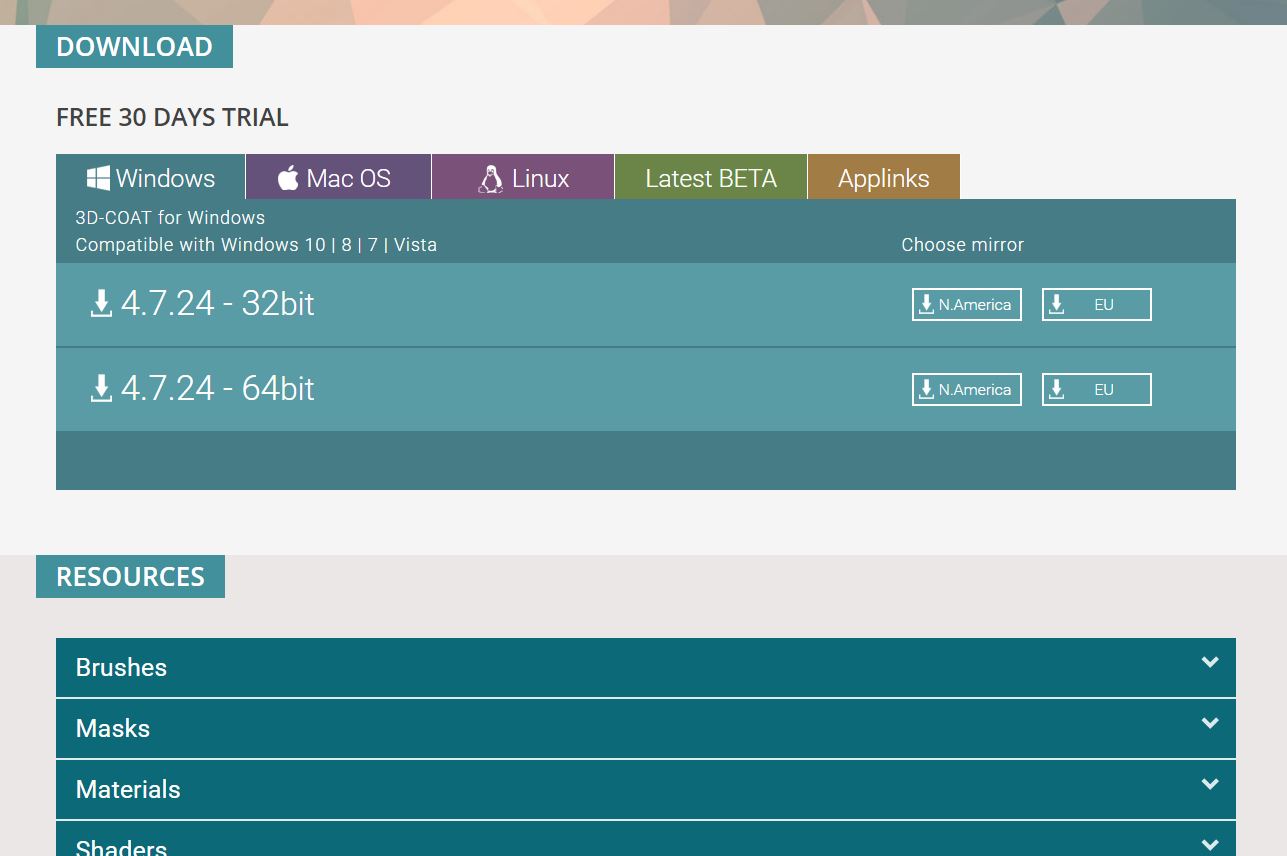Screen dimensions: 1287x856
Task: Switch to the Mac OS tab
Action: tap(338, 177)
